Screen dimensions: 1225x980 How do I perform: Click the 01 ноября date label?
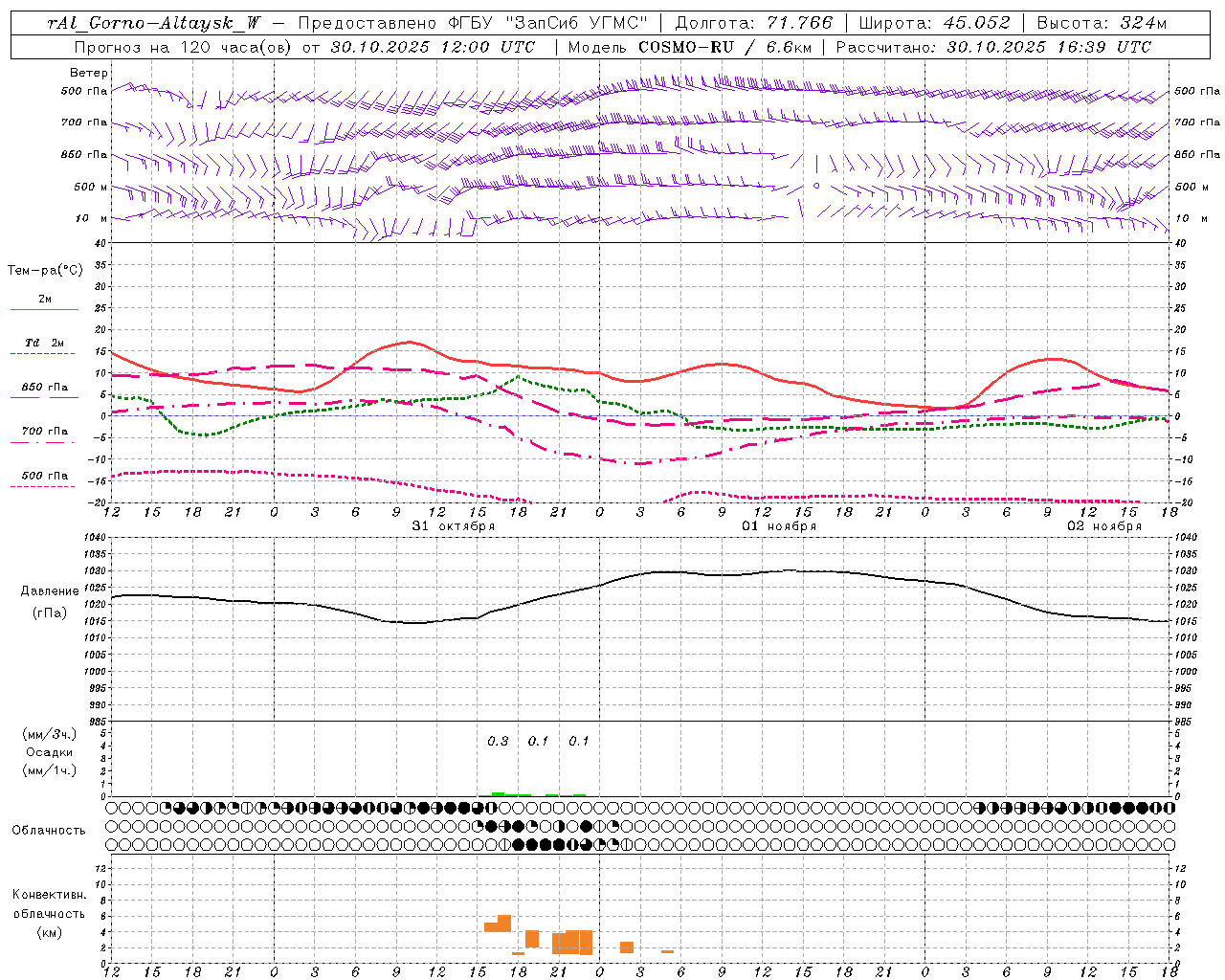[780, 526]
